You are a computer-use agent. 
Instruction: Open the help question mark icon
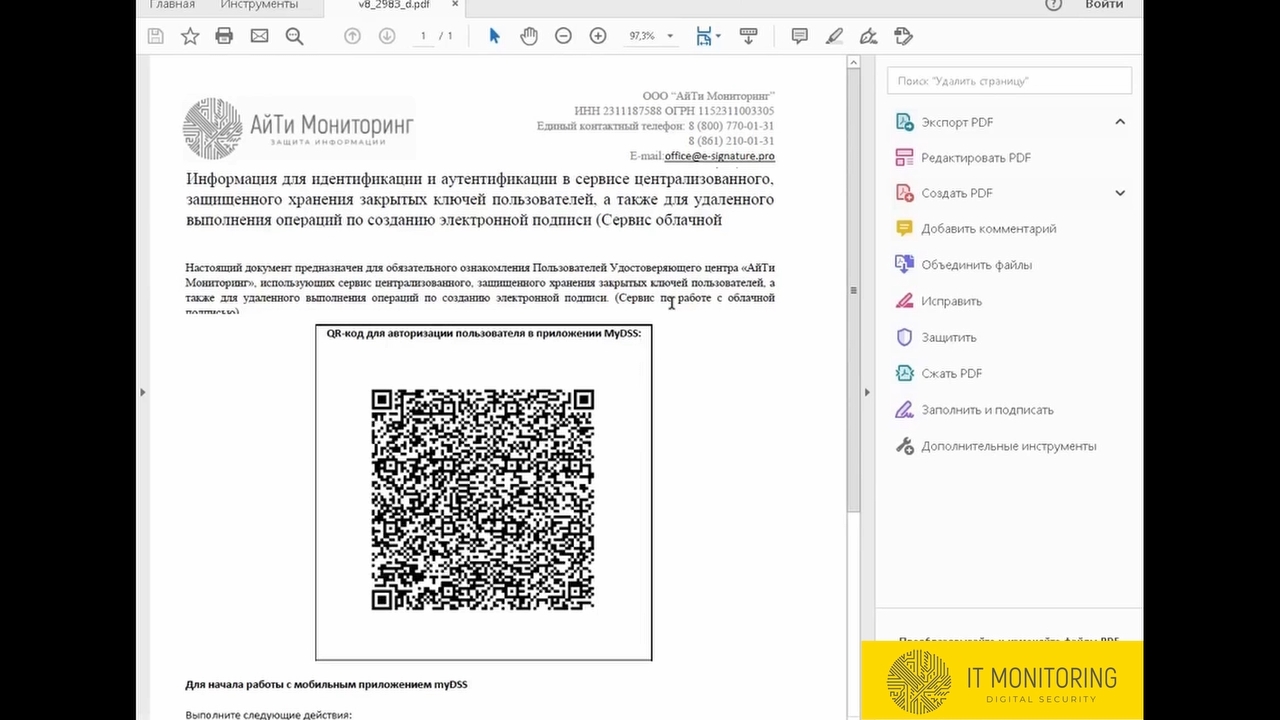[x=1053, y=4]
